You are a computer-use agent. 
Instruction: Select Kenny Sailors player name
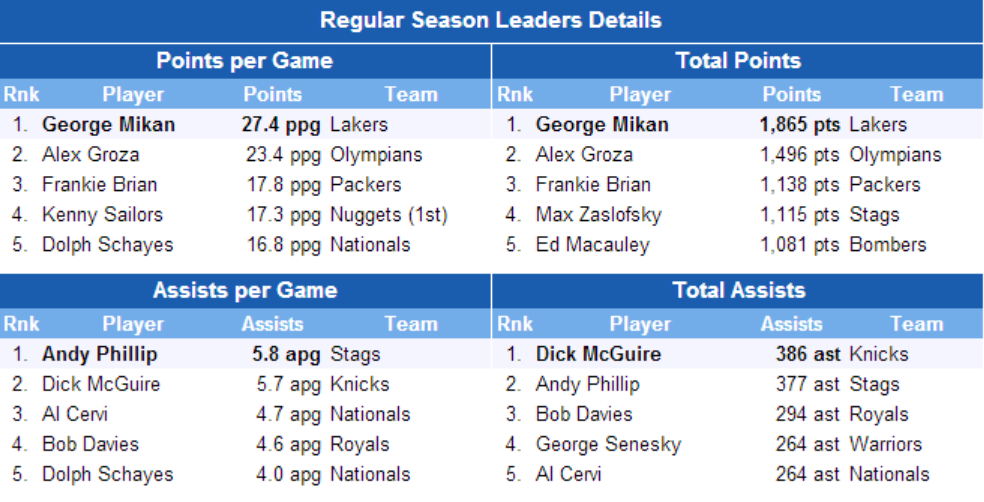click(x=102, y=215)
